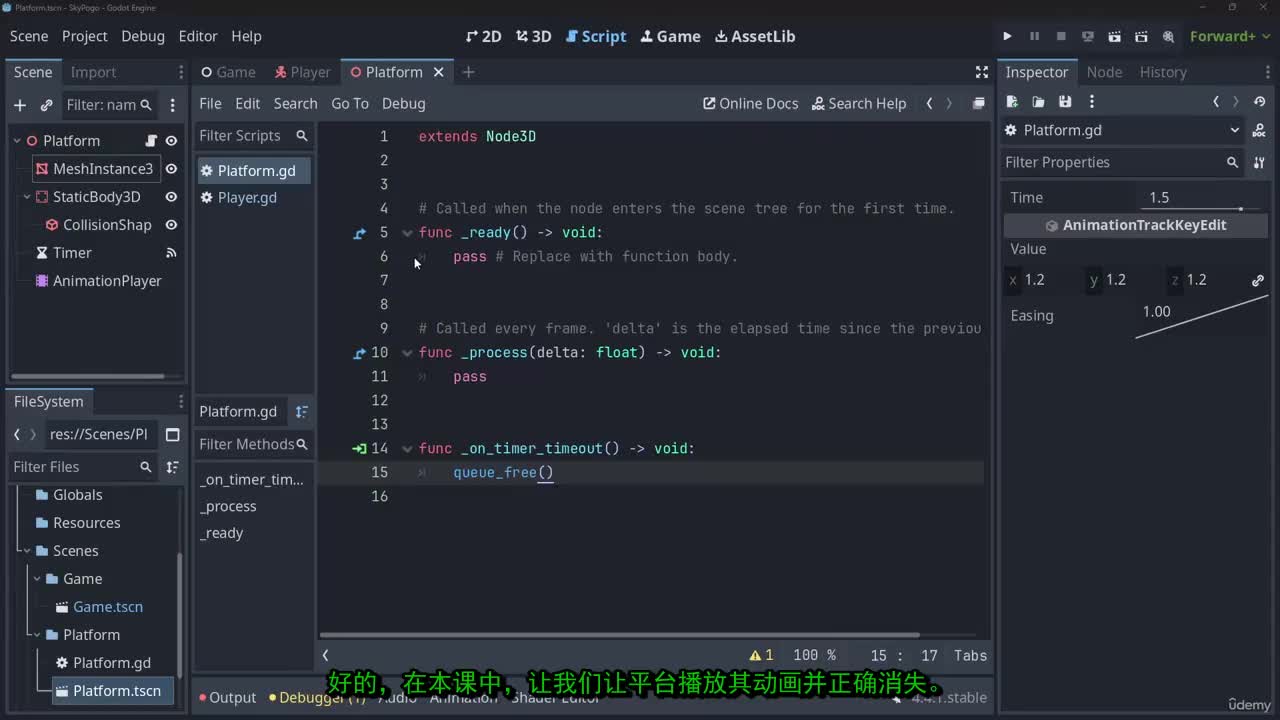The height and width of the screenshot is (720, 1280).
Task: Fold the _process function at line 10
Action: [x=407, y=353]
